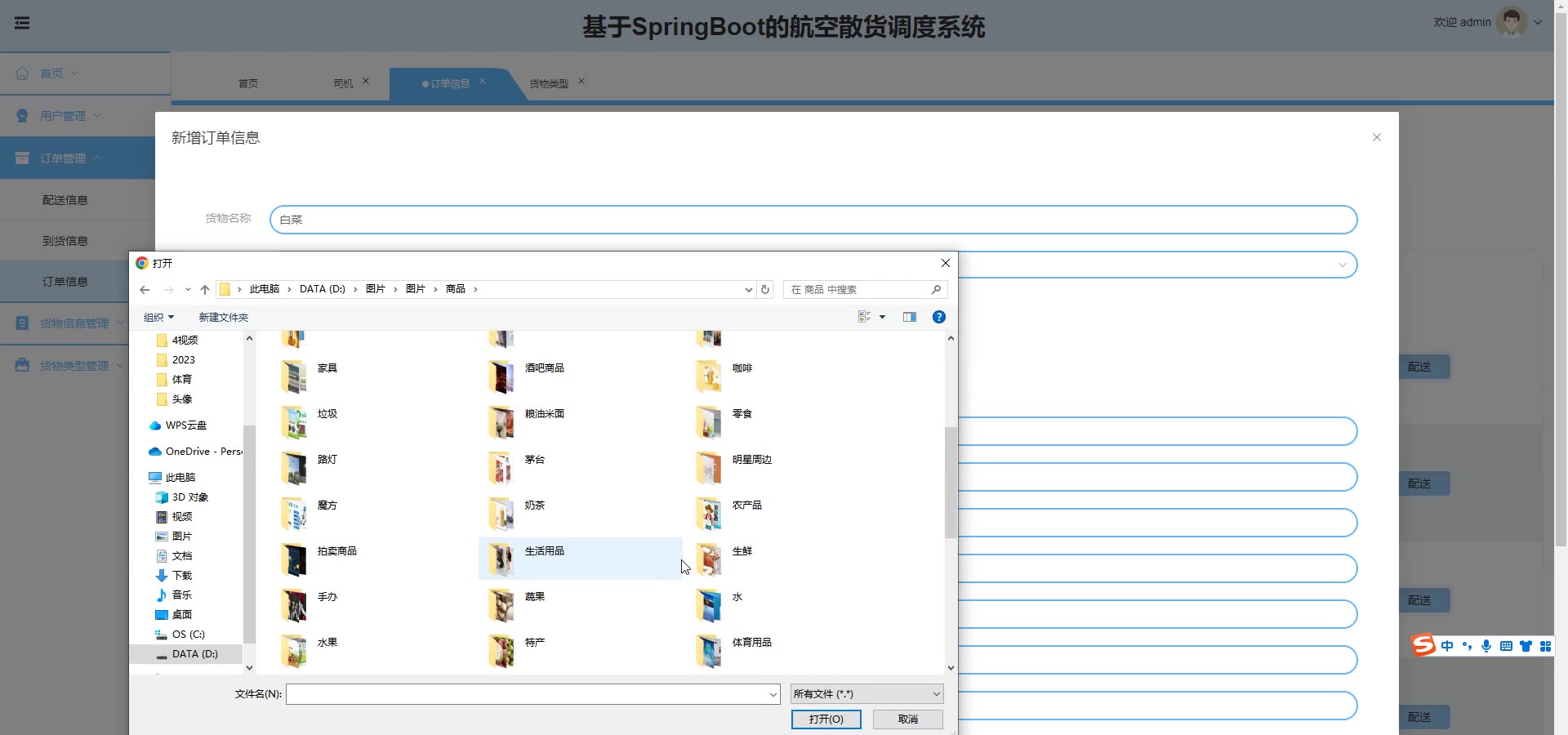
Task: Focus the 在 商品 中搜索 search box
Action: click(865, 289)
